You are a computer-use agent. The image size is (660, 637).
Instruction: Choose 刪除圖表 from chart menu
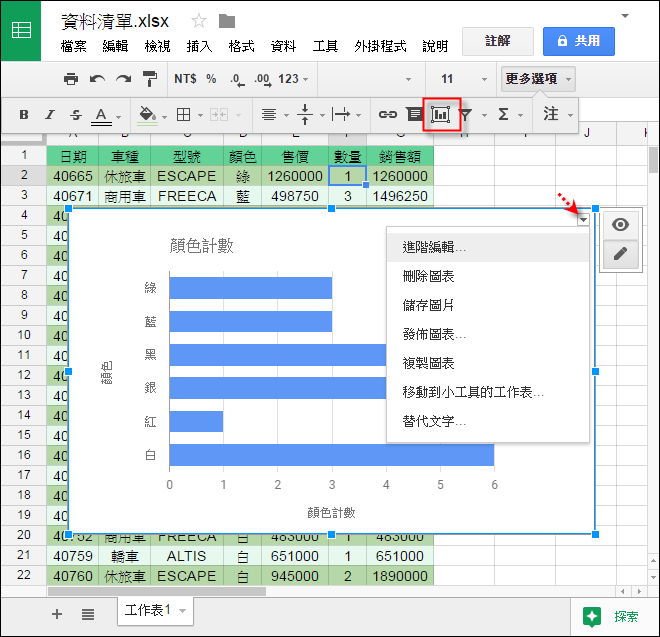coord(487,276)
